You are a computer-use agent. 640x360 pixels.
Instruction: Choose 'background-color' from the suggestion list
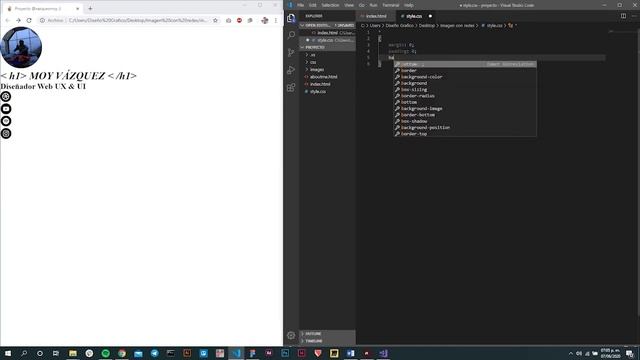[x=465, y=77]
